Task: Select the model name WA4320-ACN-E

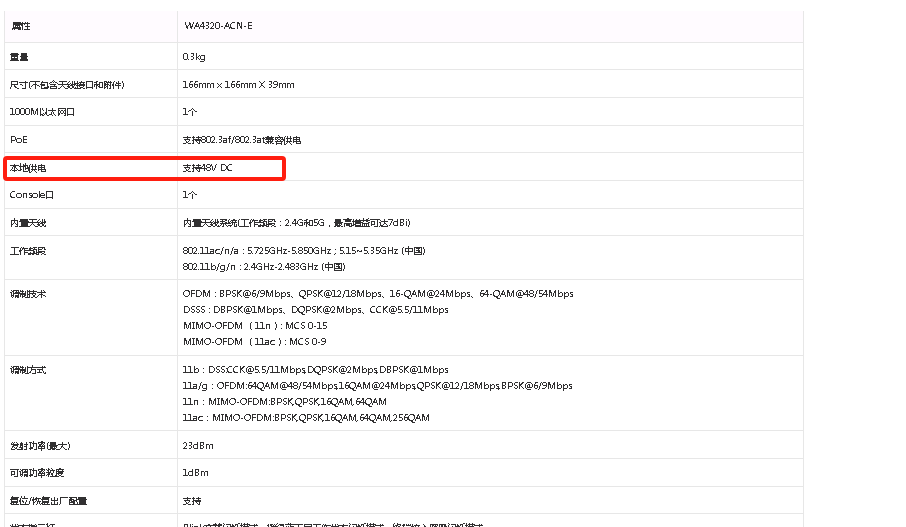Action: pyautogui.click(x=218, y=25)
